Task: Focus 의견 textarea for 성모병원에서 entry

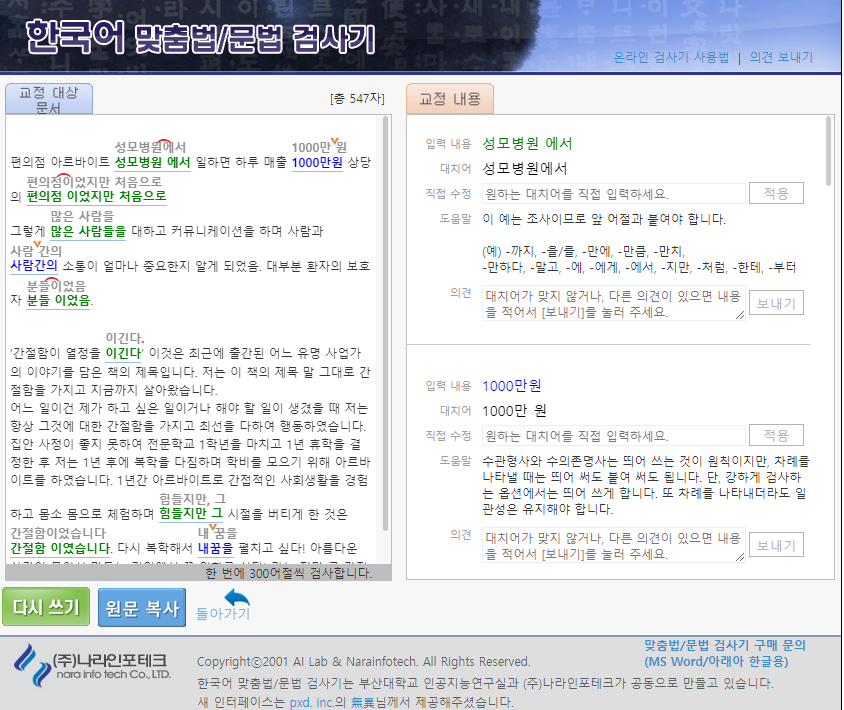Action: [614, 303]
